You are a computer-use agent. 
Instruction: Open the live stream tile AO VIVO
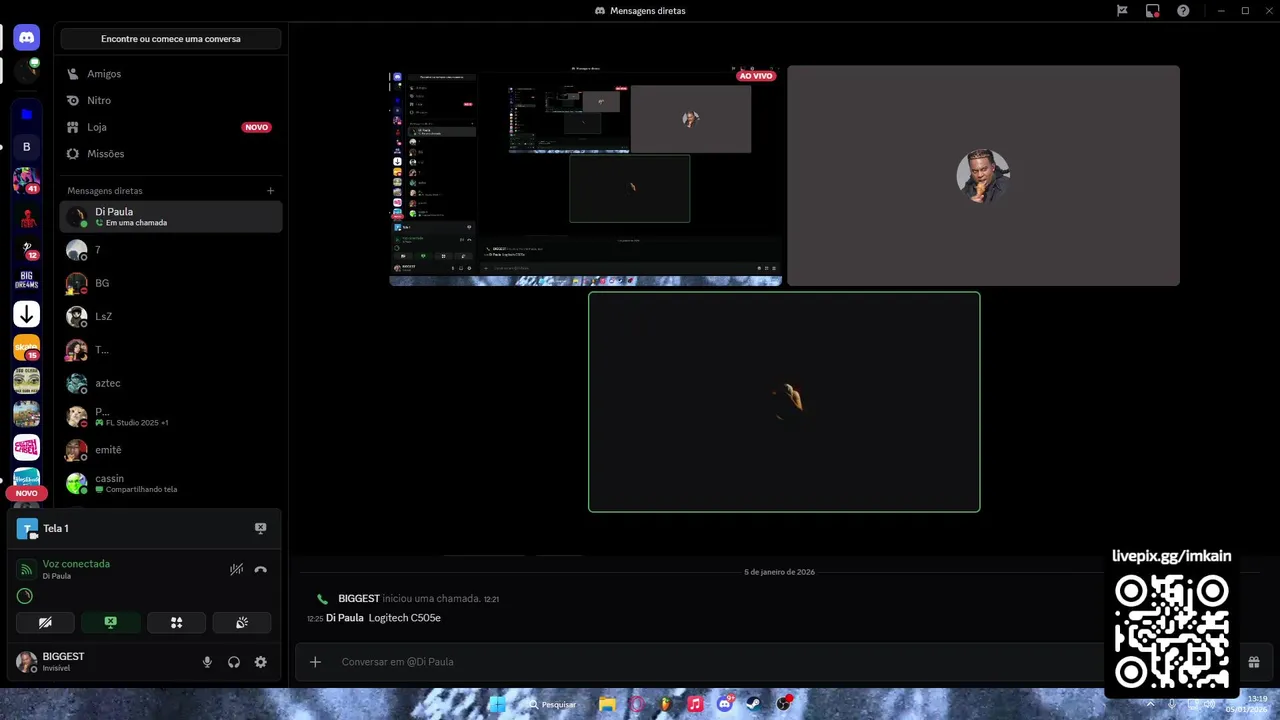(x=585, y=176)
